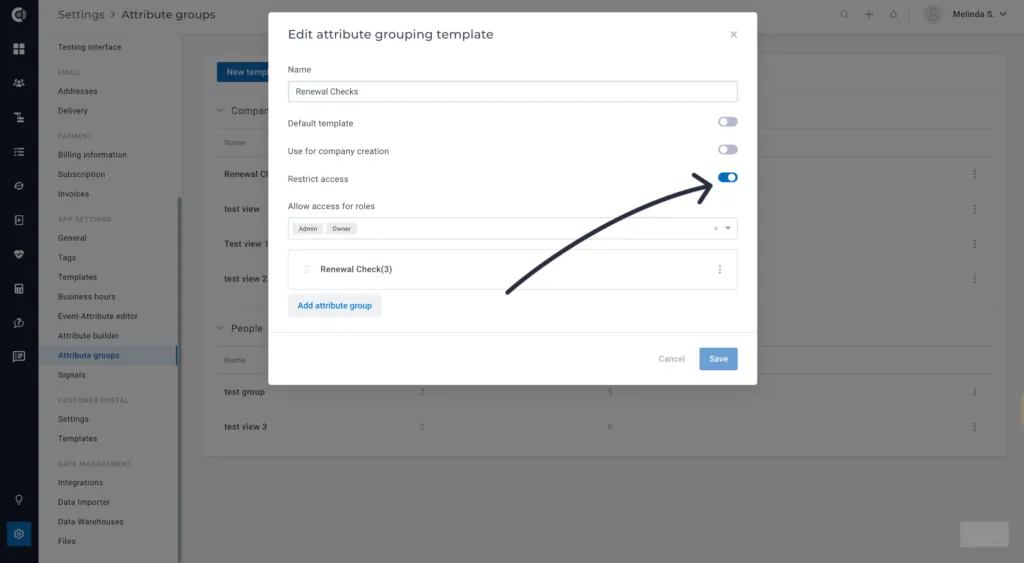Collapse the People section
Screen dimensions: 1024x563
pyautogui.click(x=220, y=328)
